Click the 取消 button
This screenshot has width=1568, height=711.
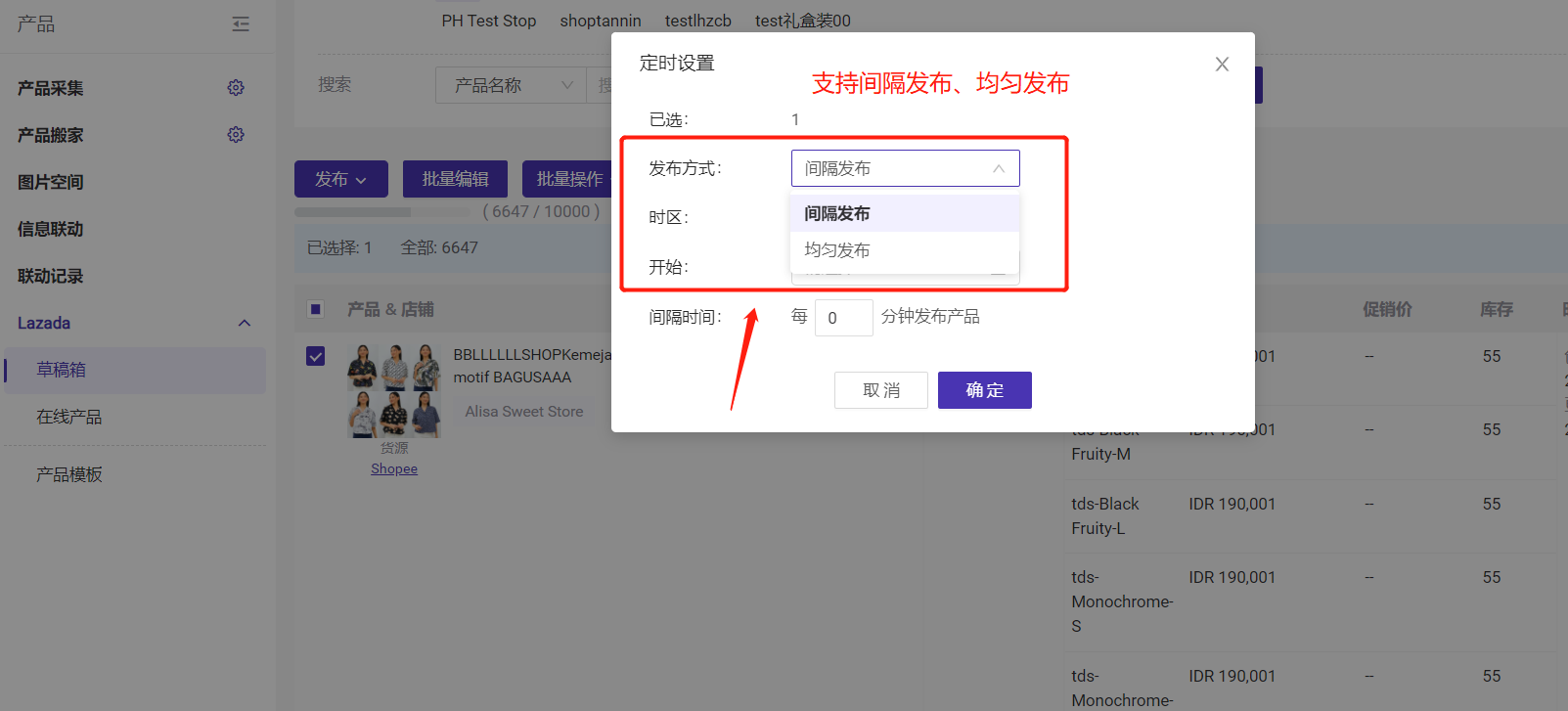(881, 390)
